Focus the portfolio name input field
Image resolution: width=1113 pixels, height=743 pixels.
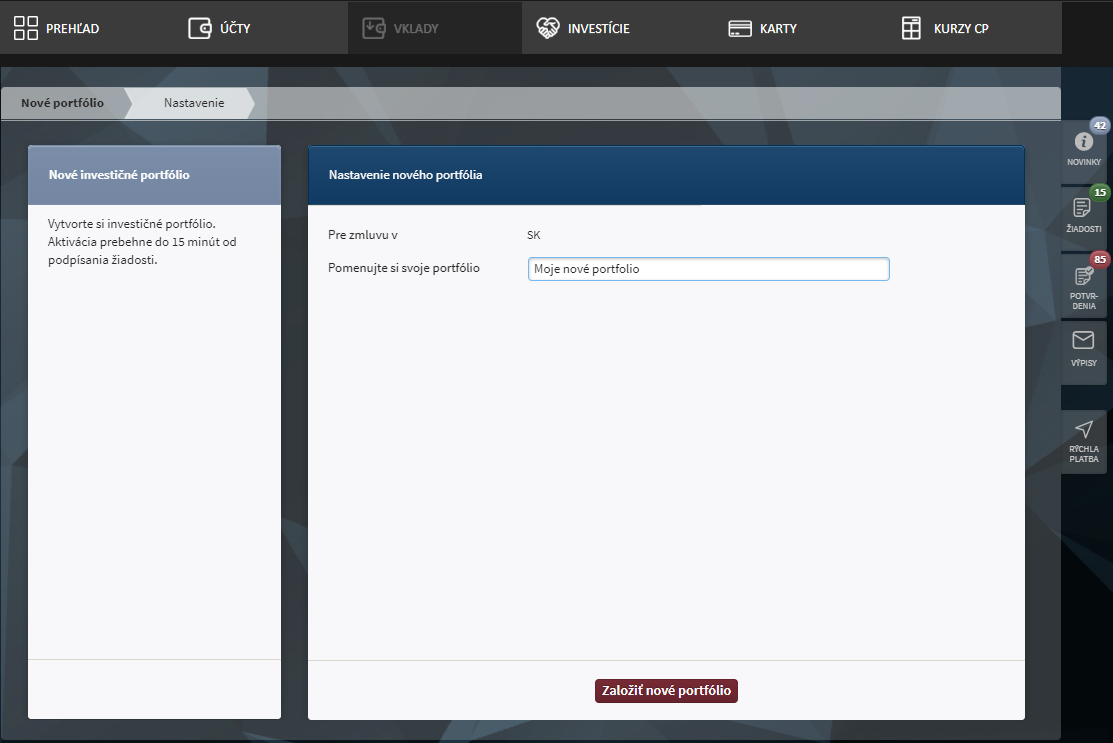pyautogui.click(x=708, y=269)
